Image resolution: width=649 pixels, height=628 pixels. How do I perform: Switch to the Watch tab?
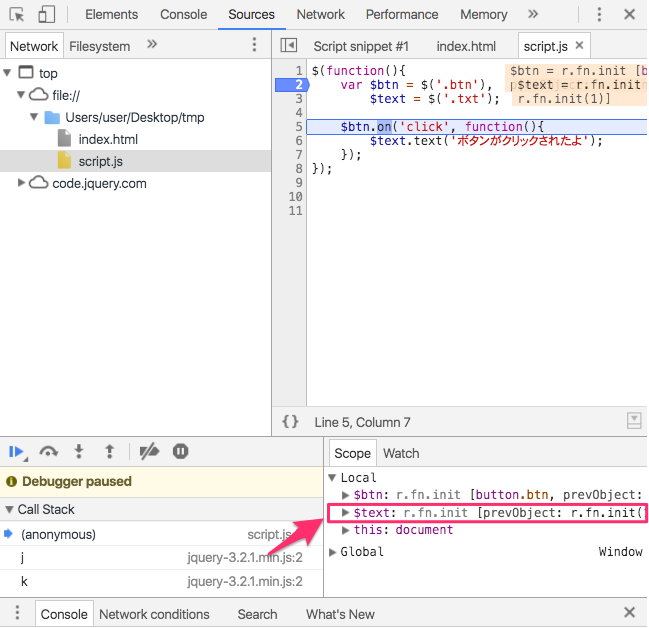pos(401,453)
